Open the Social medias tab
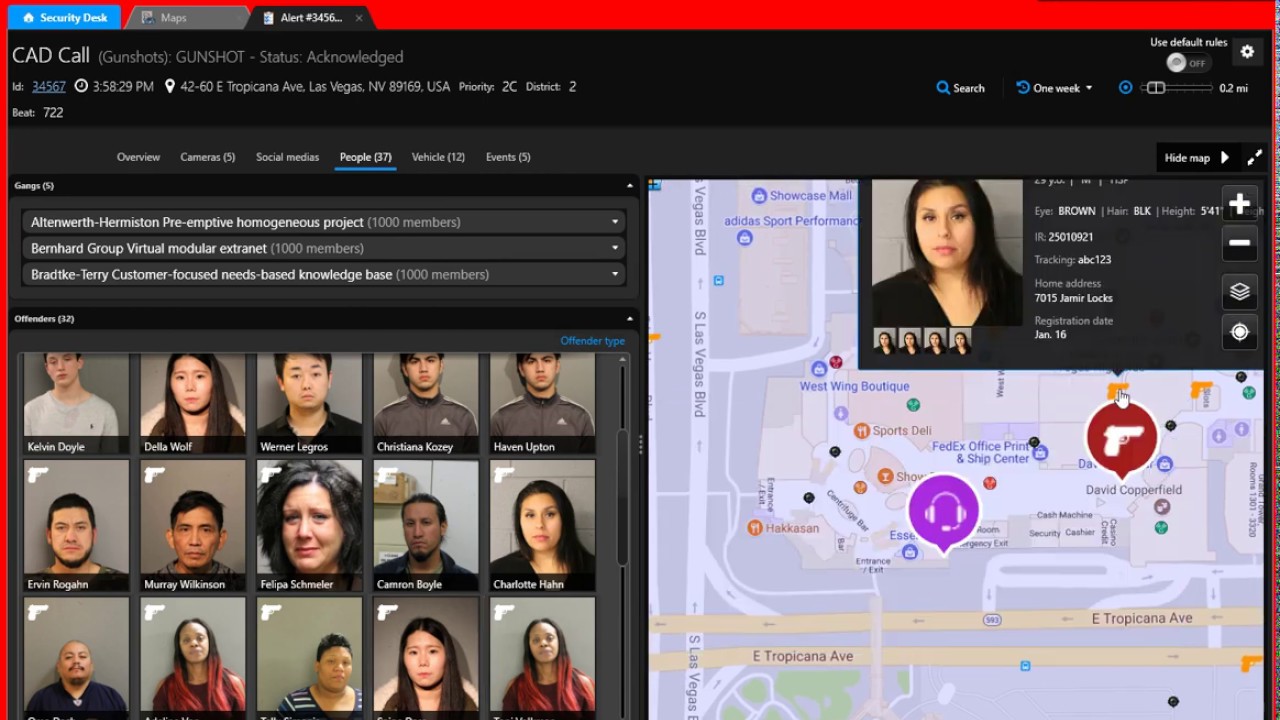 click(287, 157)
